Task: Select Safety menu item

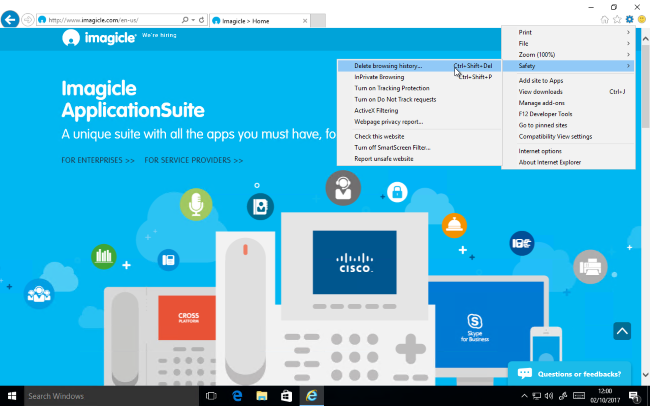Action: pyautogui.click(x=568, y=66)
